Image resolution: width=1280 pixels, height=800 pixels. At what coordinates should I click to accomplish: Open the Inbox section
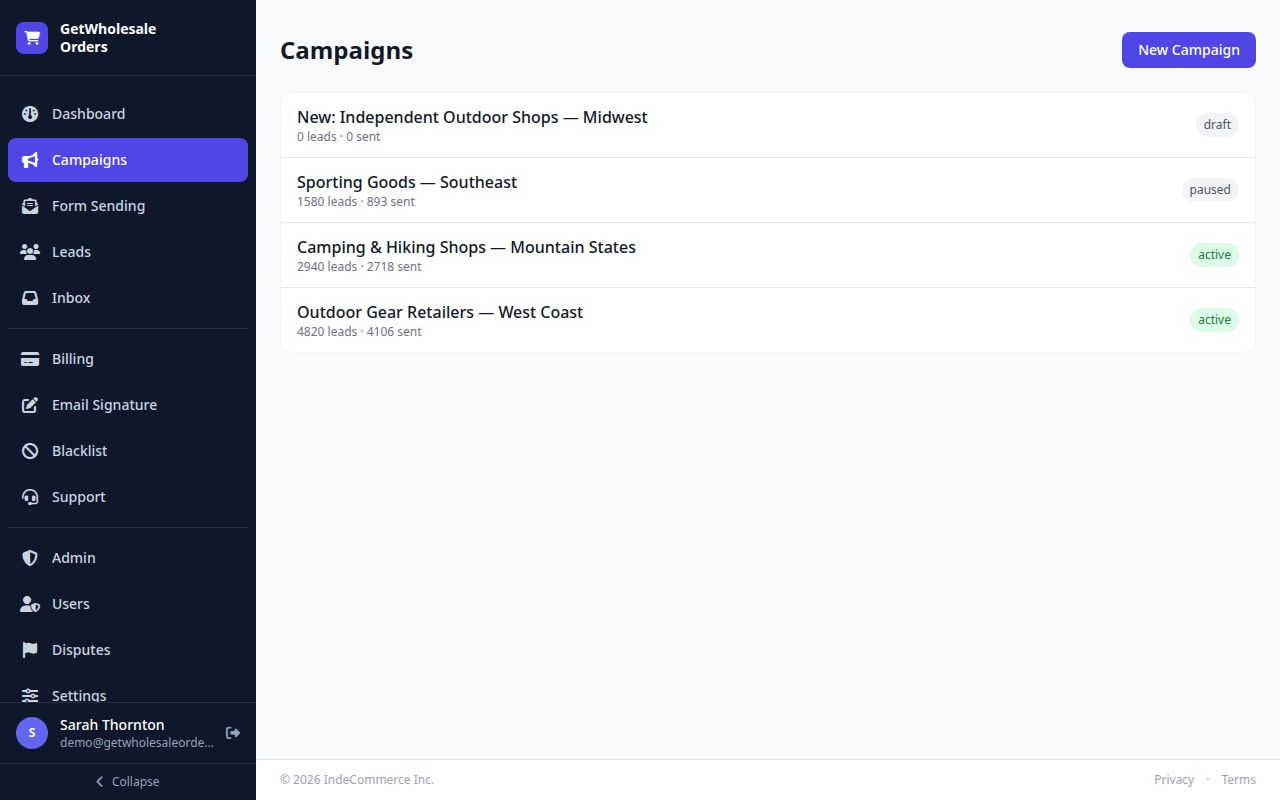128,298
